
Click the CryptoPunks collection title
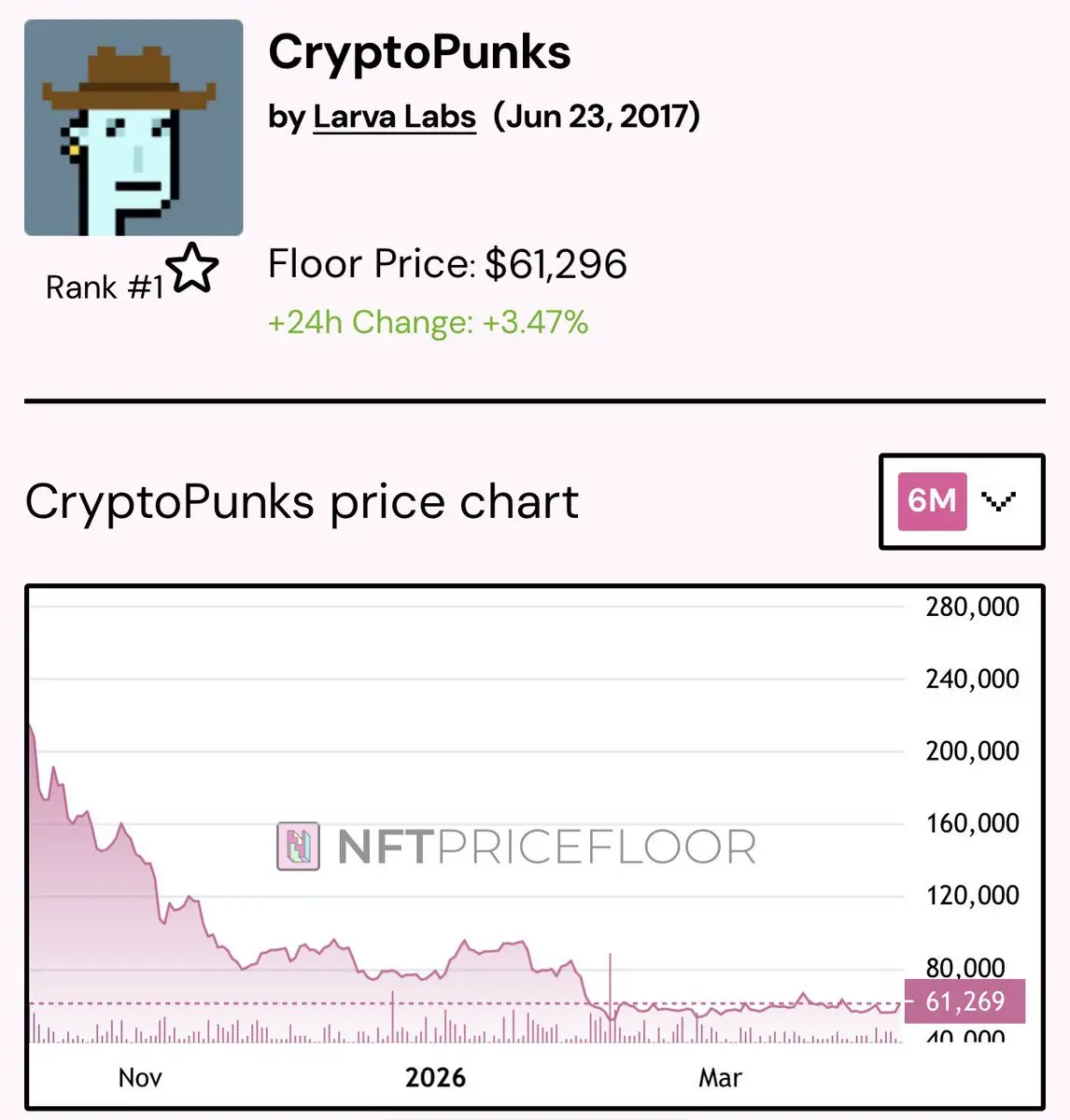pos(419,53)
